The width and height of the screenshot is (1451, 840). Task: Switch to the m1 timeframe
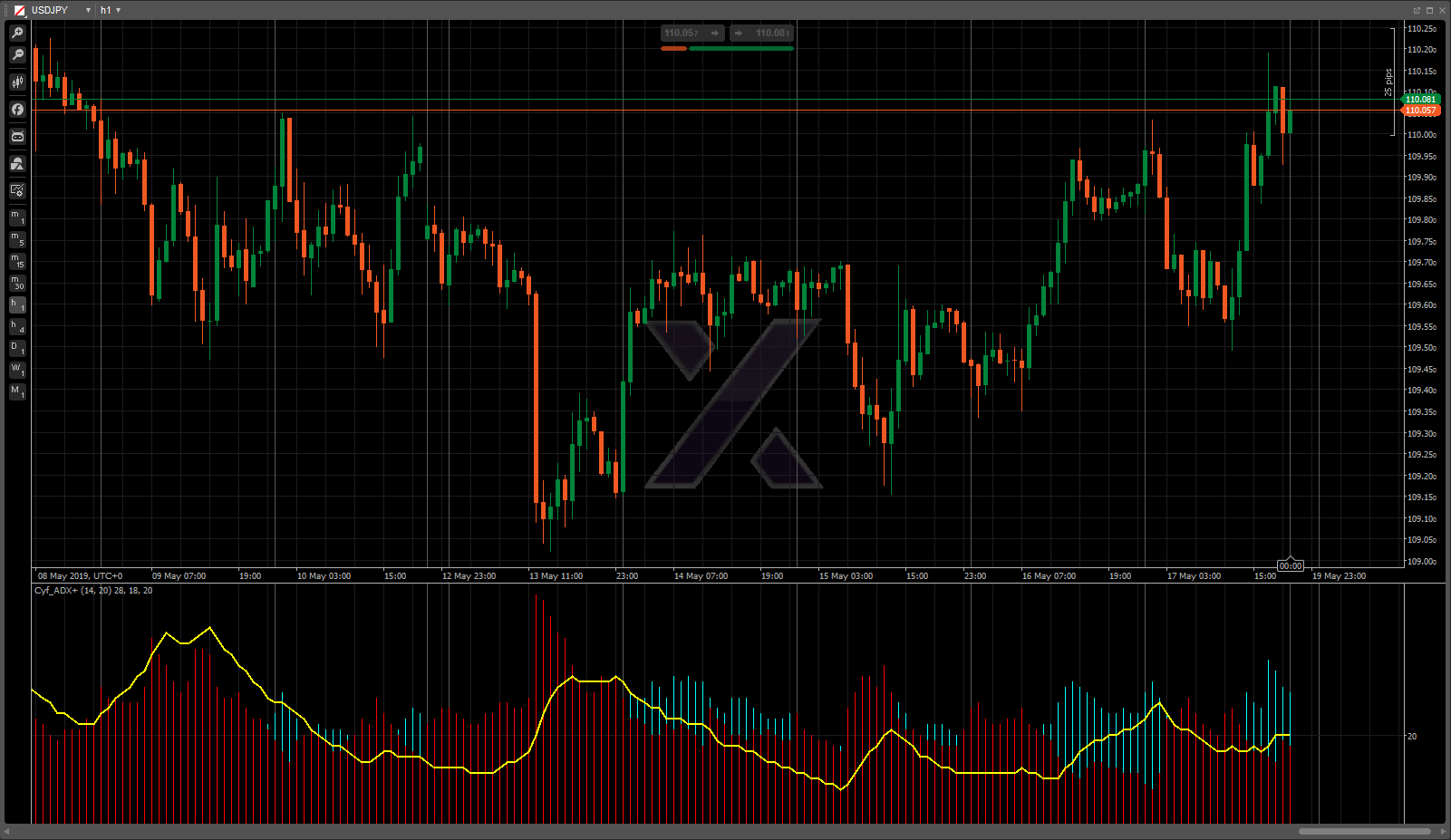tap(17, 217)
